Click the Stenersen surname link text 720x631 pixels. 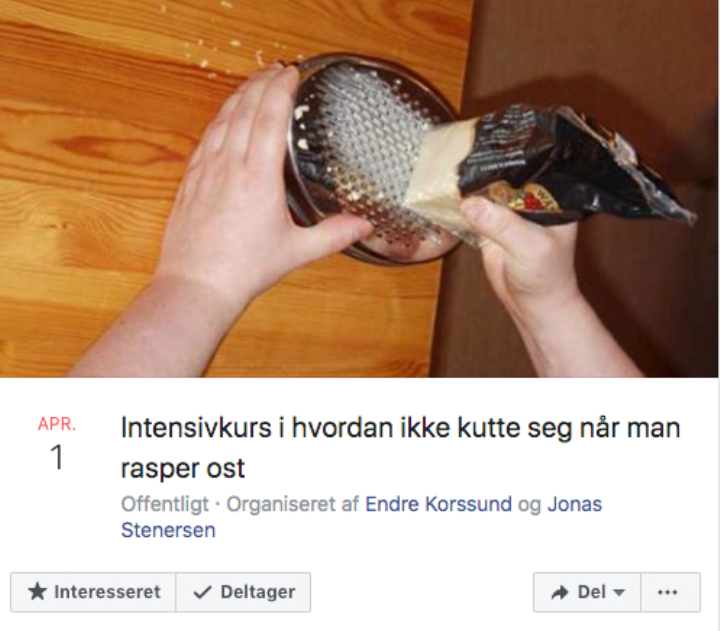pos(168,530)
